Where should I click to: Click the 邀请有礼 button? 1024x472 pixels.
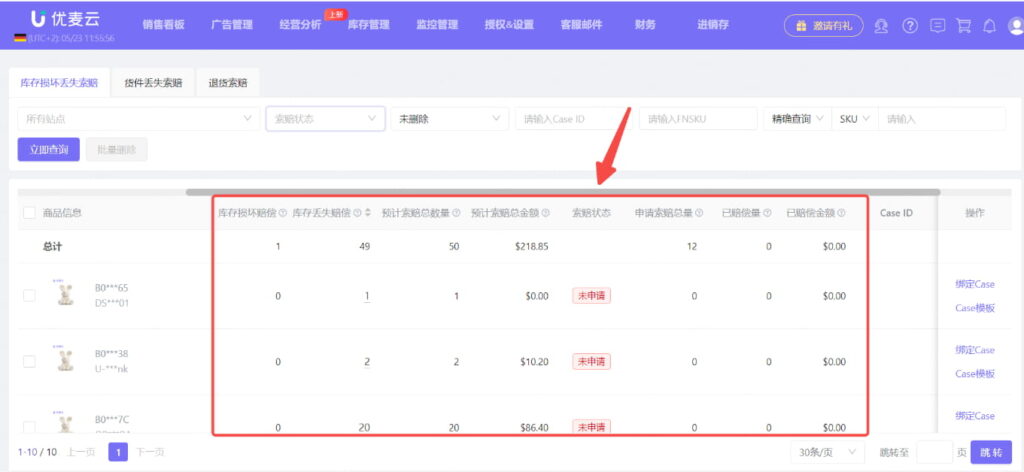click(823, 26)
